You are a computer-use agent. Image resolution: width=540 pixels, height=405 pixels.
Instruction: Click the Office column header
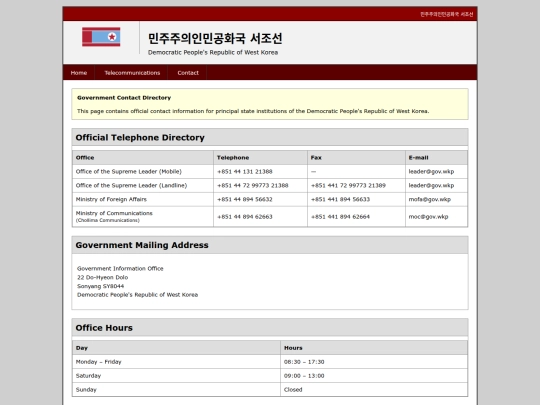143,158
